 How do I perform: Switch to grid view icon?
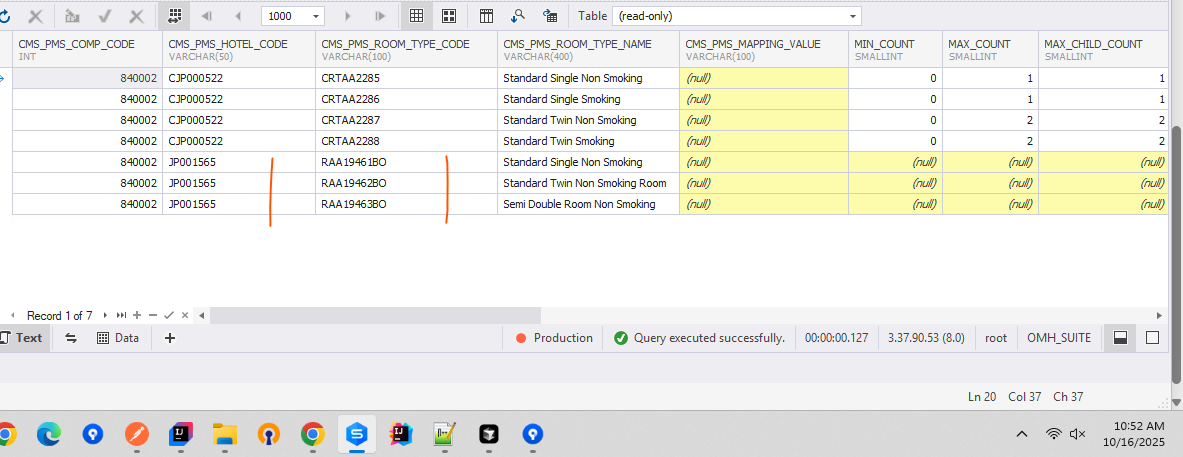click(417, 16)
